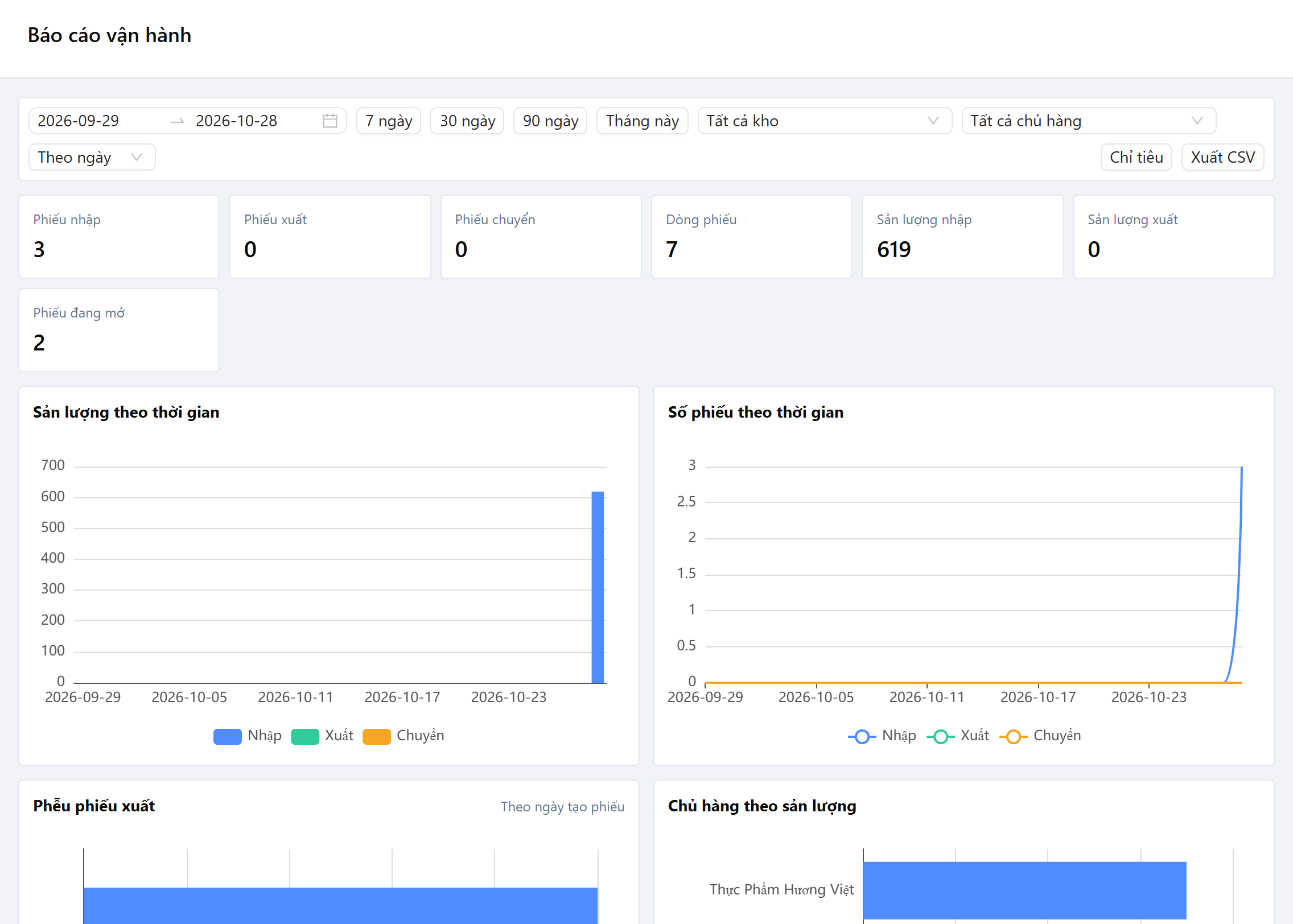Click the Phễu phiếu xuất heading
The image size is (1293, 924).
pos(94,806)
